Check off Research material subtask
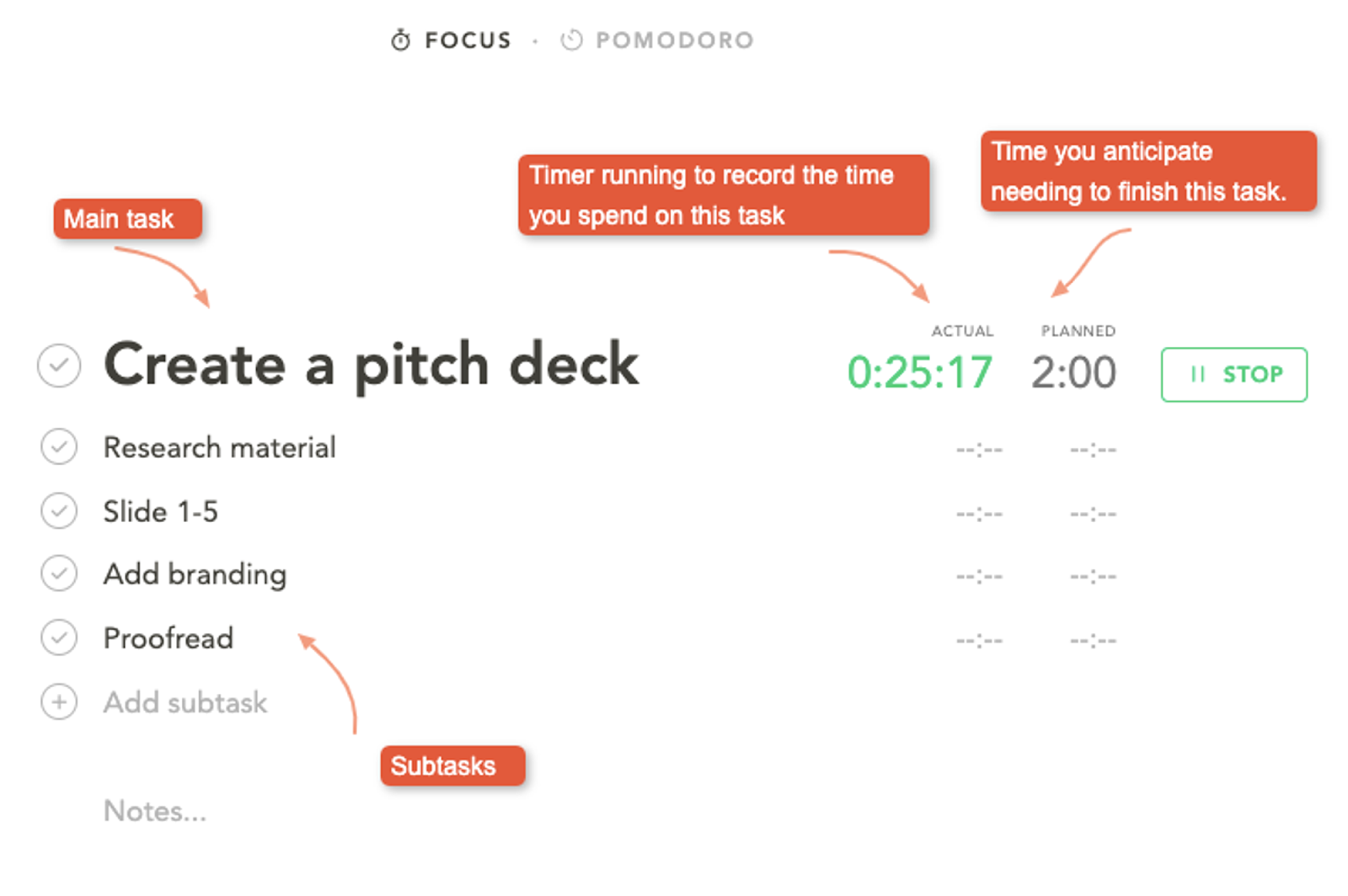This screenshot has height=896, width=1348. pyautogui.click(x=59, y=446)
